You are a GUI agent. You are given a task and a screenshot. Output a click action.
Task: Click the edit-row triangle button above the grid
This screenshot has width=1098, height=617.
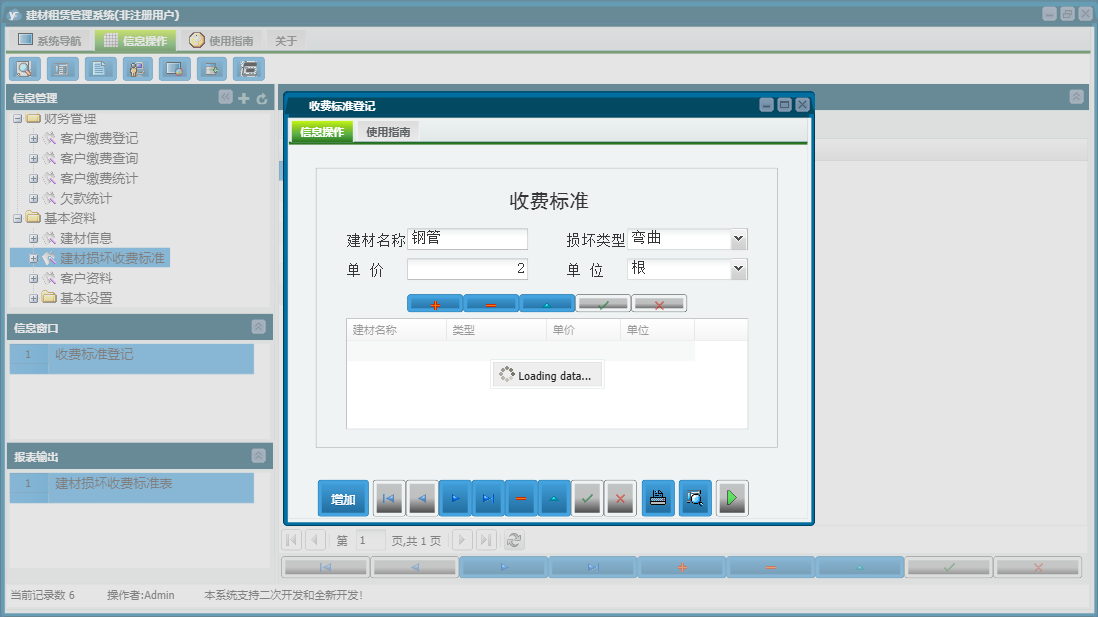pos(547,304)
